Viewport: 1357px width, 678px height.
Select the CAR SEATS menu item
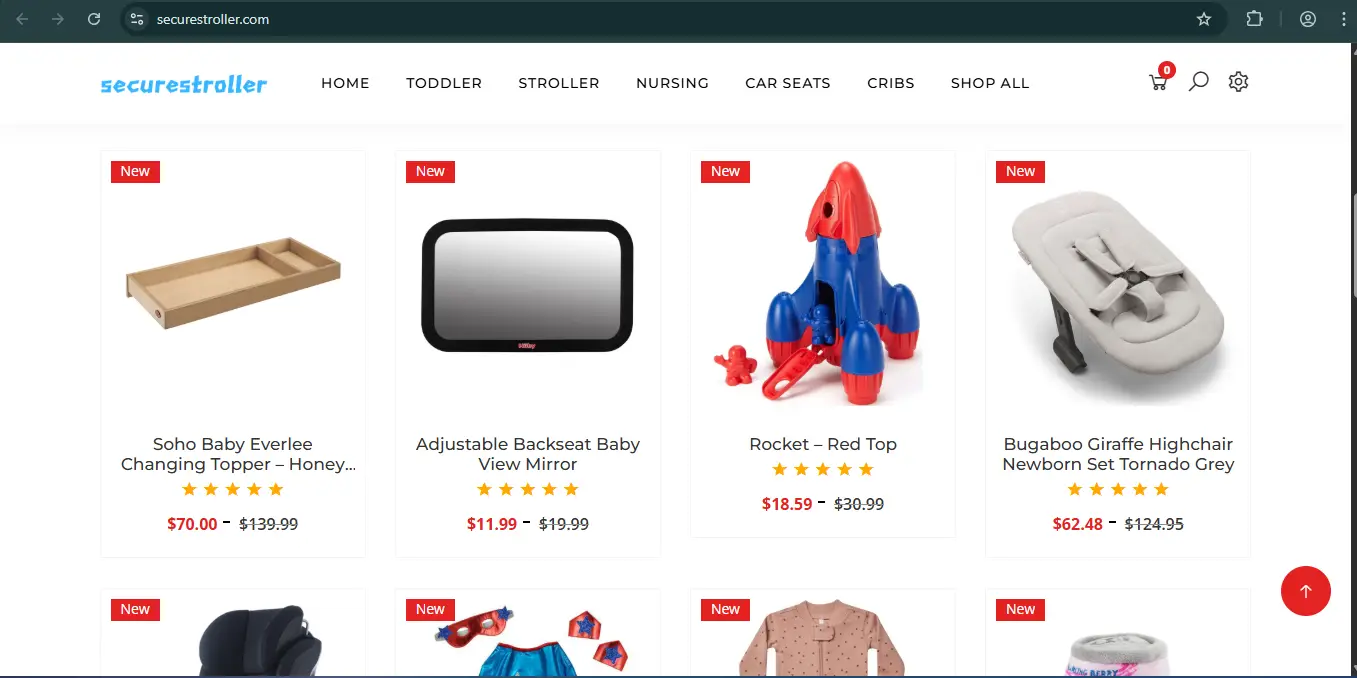[x=788, y=83]
